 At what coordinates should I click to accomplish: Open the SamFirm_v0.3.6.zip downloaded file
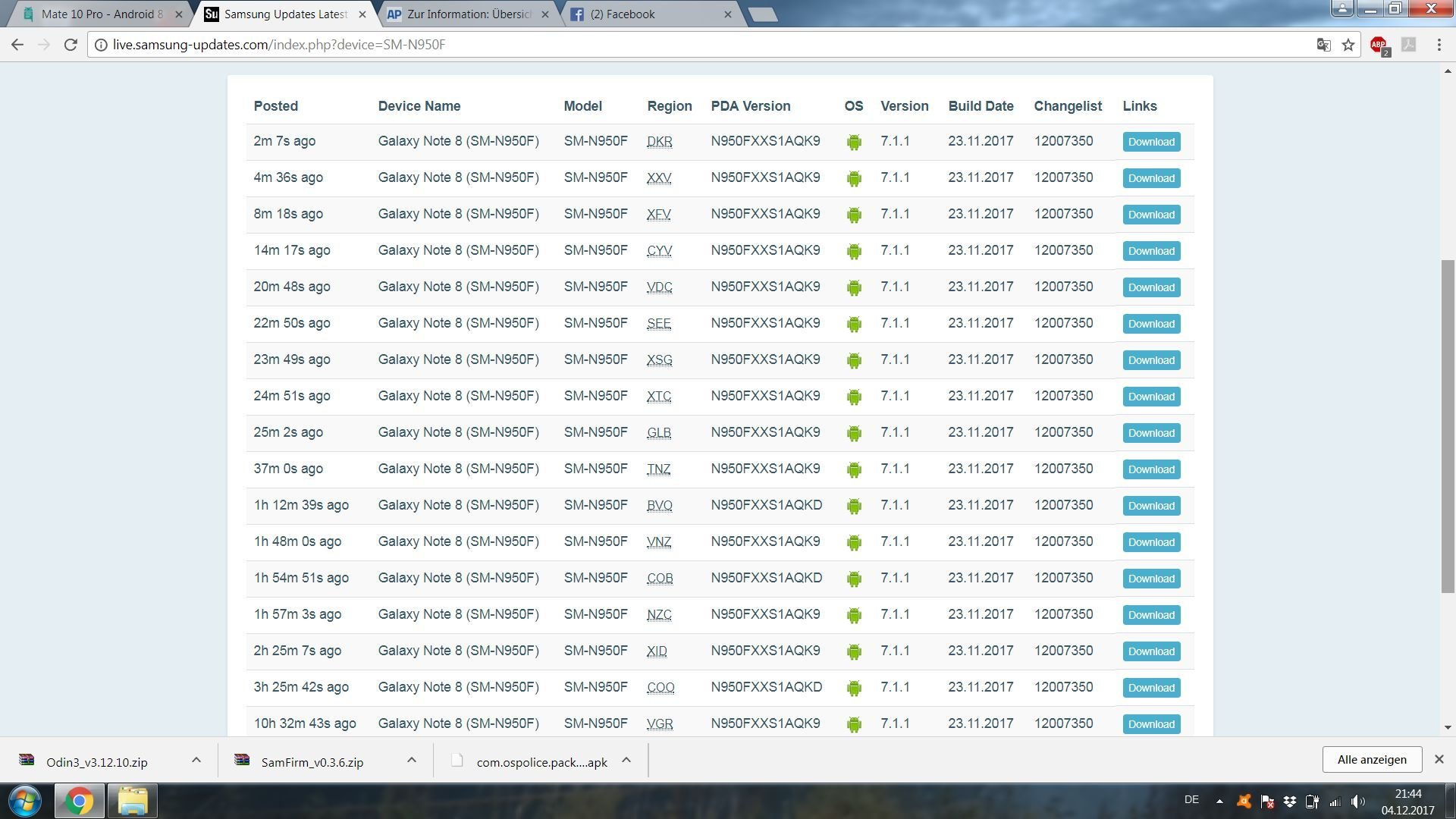tap(312, 762)
